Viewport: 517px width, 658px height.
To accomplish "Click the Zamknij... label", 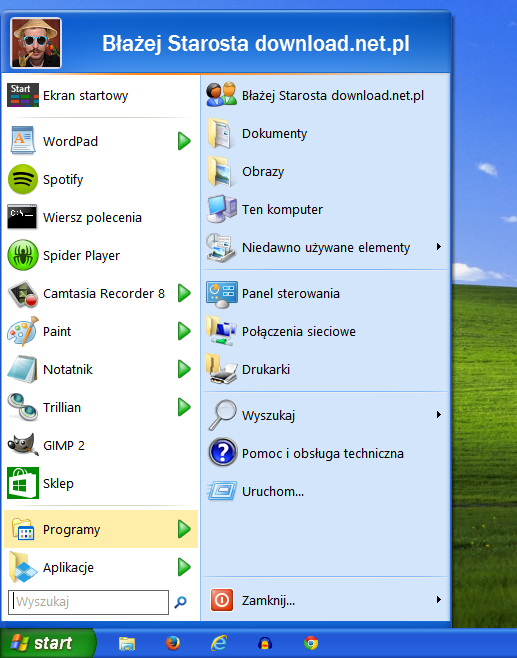I will tap(268, 601).
